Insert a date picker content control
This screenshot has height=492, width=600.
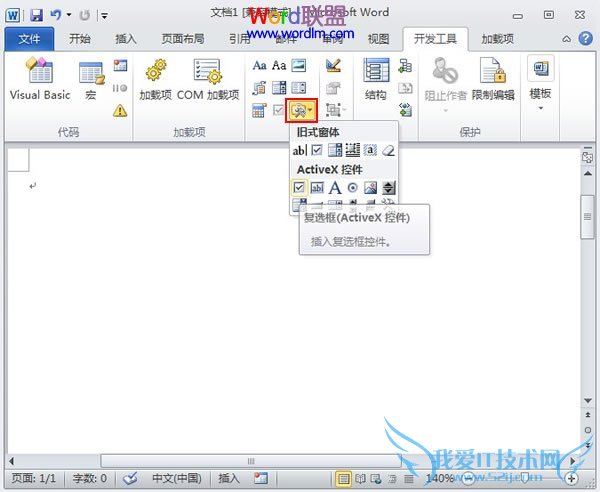coord(260,111)
